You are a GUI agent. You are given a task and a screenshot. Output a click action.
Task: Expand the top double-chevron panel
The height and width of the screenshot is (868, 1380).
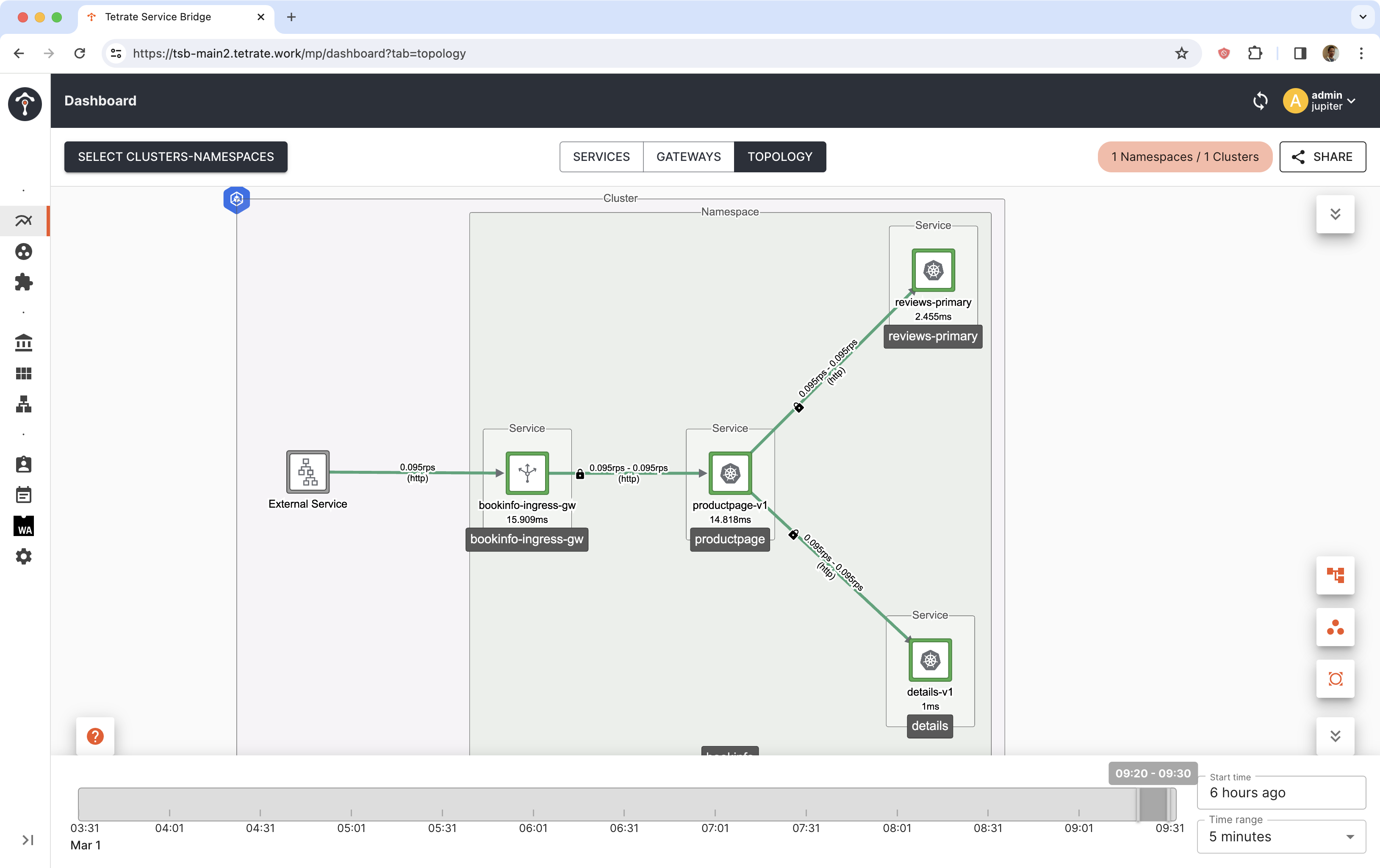tap(1335, 214)
